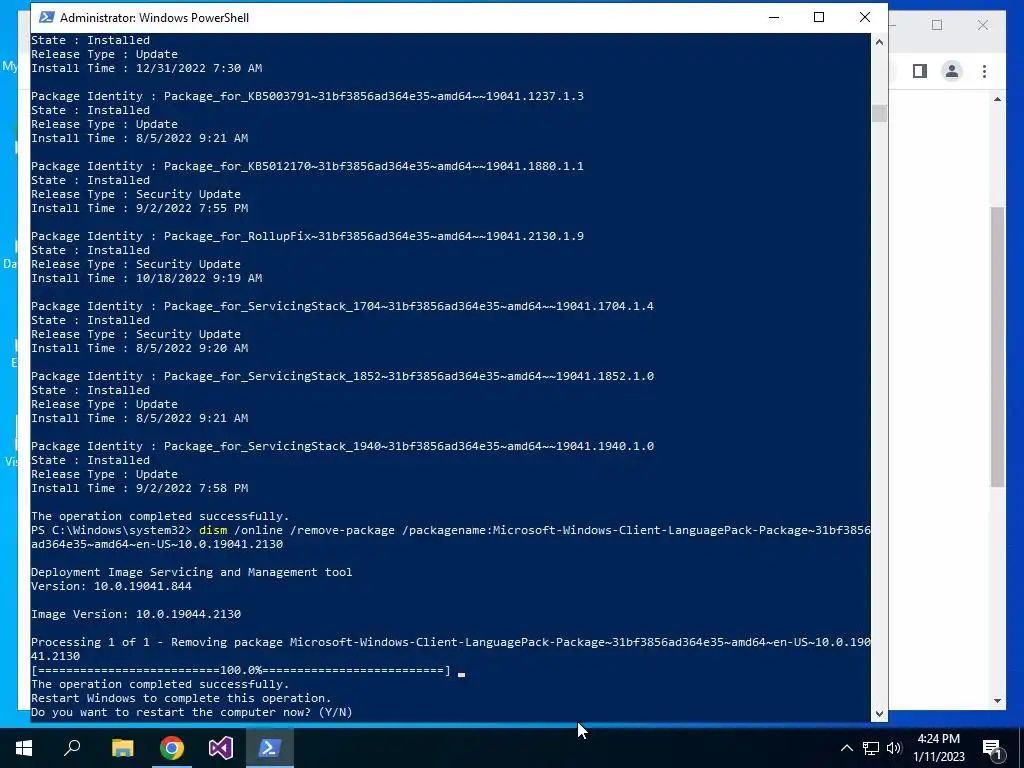This screenshot has height=768, width=1024.
Task: Click the PowerShell scrollbar up arrow
Action: tap(879, 42)
